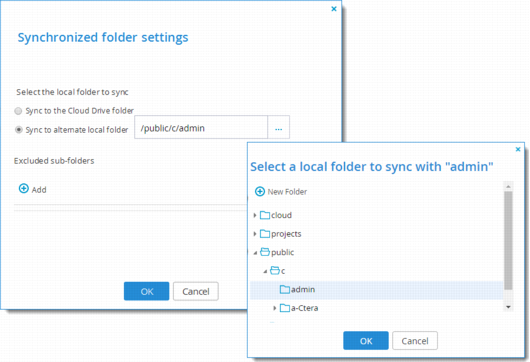The height and width of the screenshot is (362, 530).
Task: Expand the cloud folder tree node
Action: tap(255, 215)
